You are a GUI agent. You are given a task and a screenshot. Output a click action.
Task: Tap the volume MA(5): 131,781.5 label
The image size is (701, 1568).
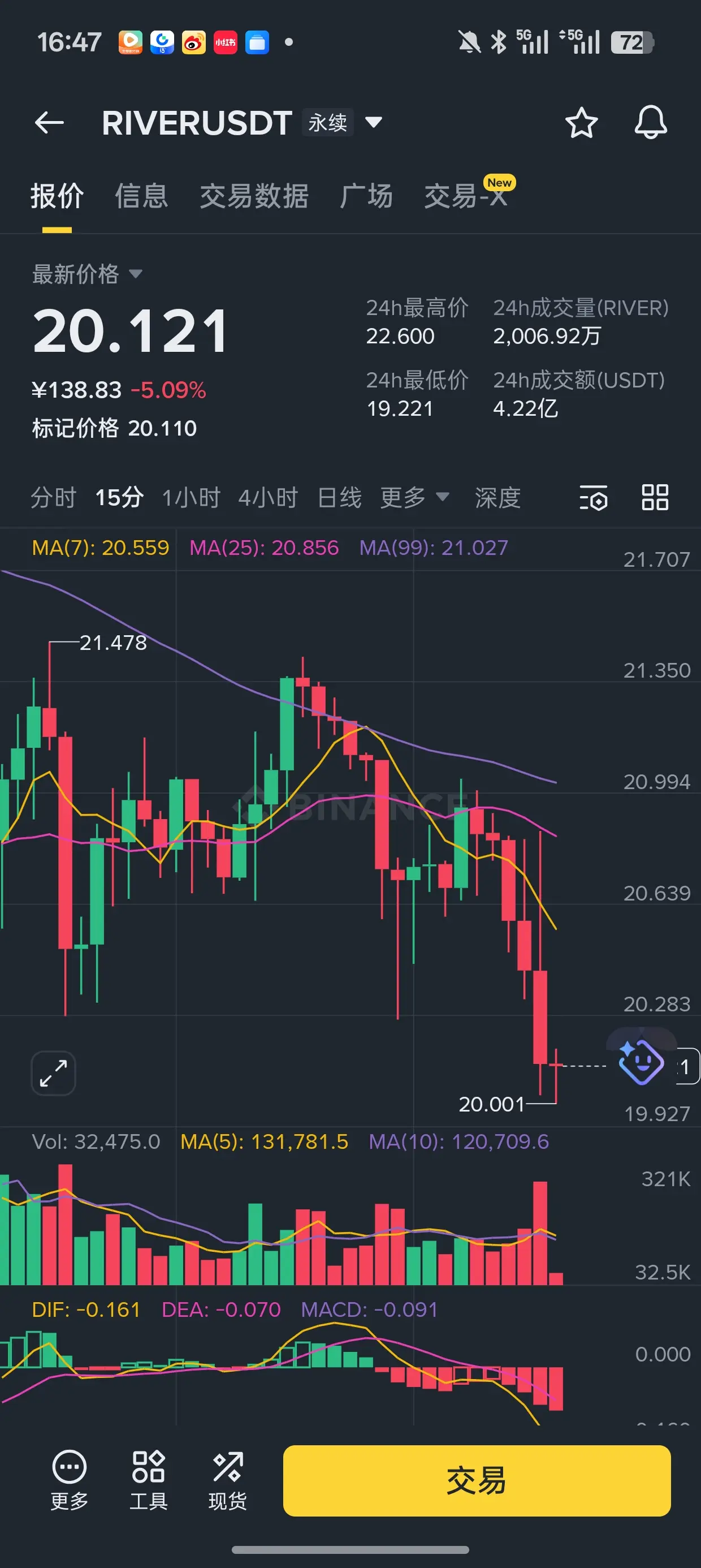tap(265, 1141)
